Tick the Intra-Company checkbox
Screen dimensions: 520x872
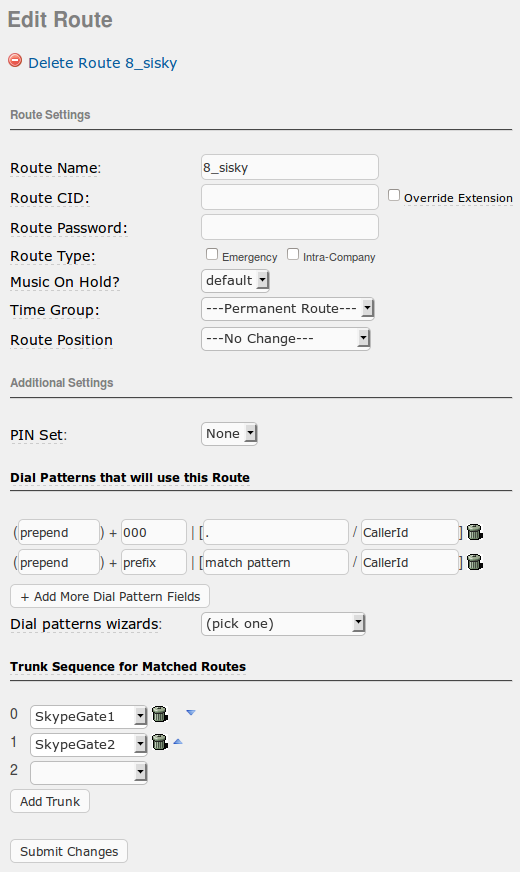pos(293,254)
